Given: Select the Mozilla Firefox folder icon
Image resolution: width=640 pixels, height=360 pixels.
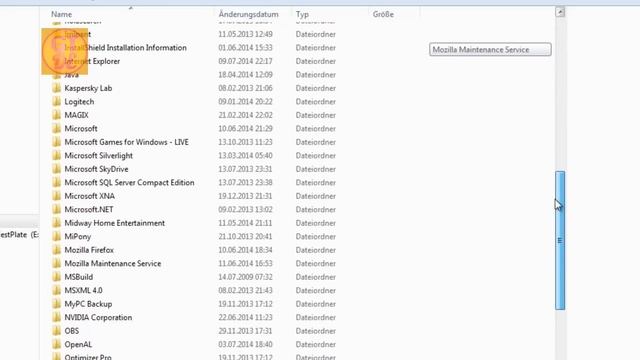Looking at the screenshot, I should point(57,250).
